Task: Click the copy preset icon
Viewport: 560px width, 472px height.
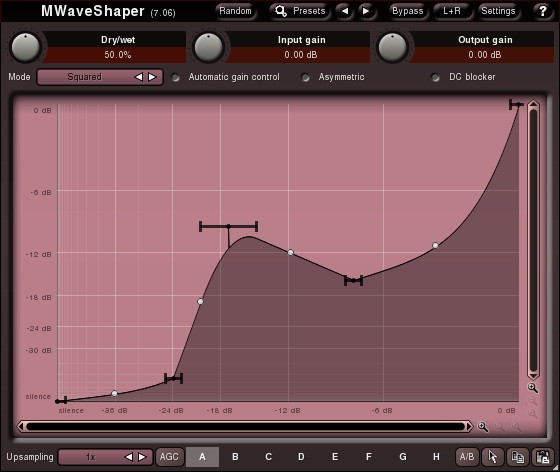Action: [518, 457]
